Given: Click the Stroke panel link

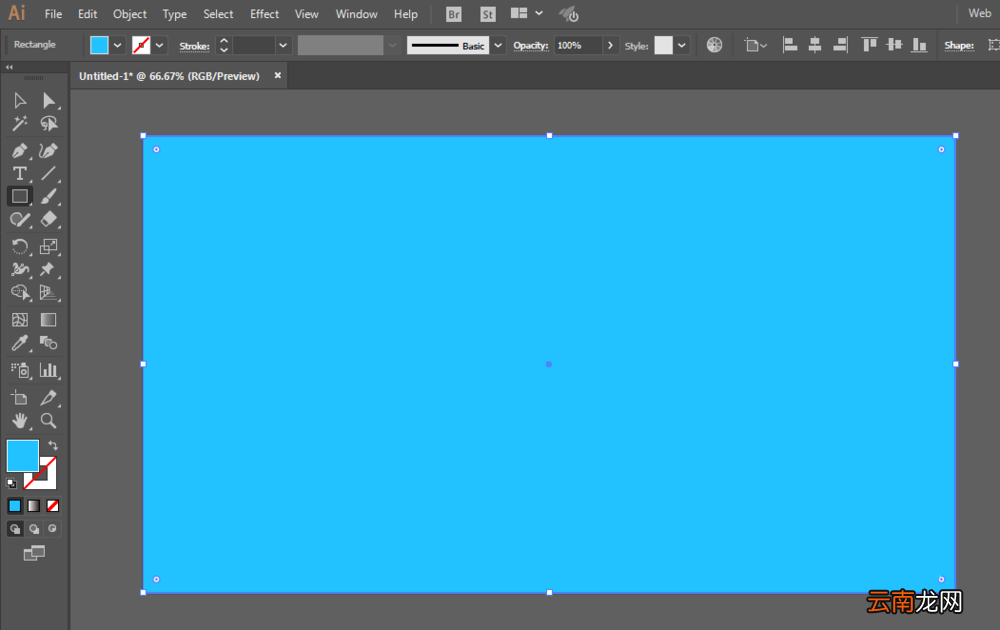Looking at the screenshot, I should 195,46.
